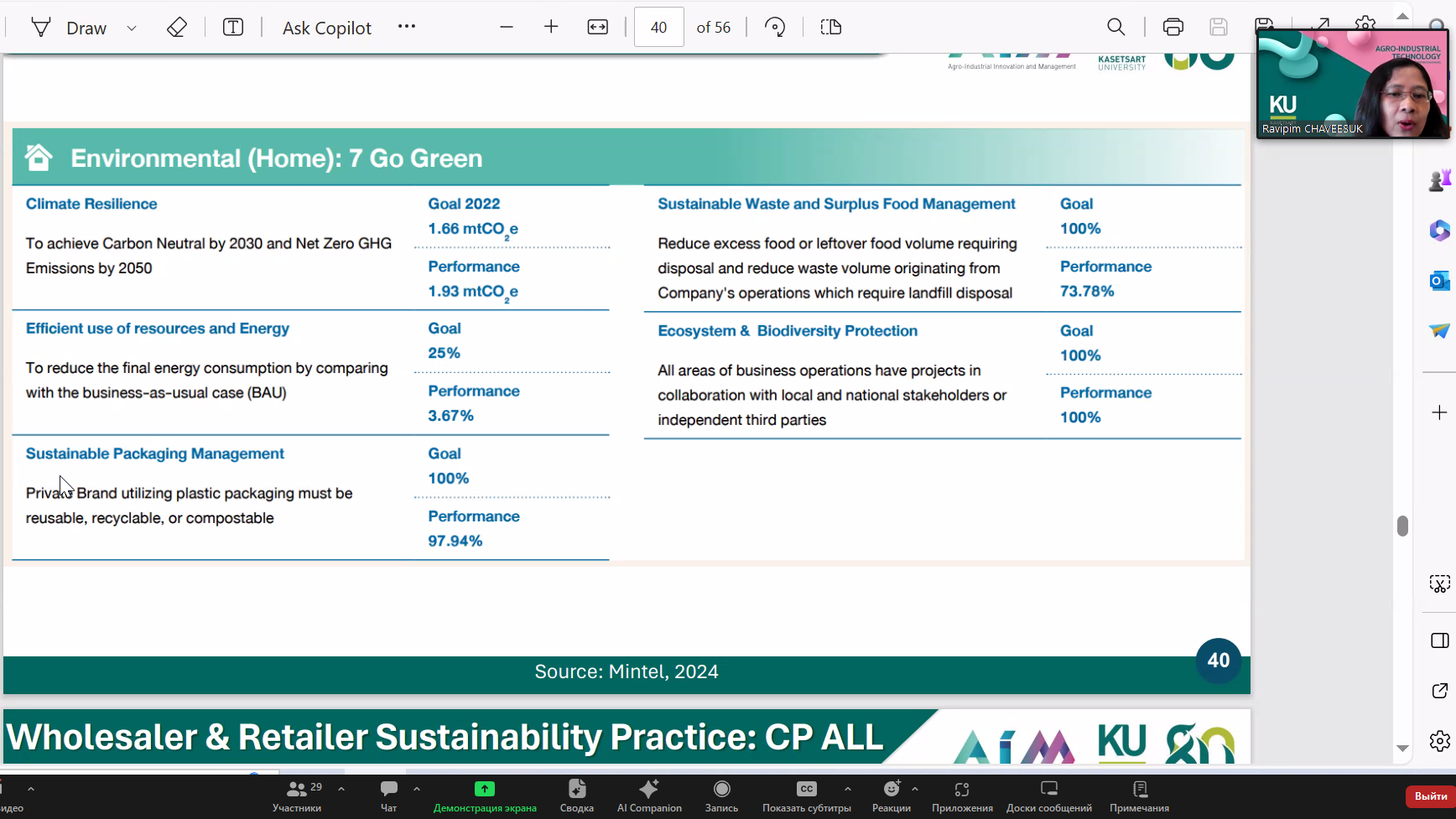1456x819 pixels.
Task: Click the vertical scrollbar thumb
Action: [x=1402, y=526]
